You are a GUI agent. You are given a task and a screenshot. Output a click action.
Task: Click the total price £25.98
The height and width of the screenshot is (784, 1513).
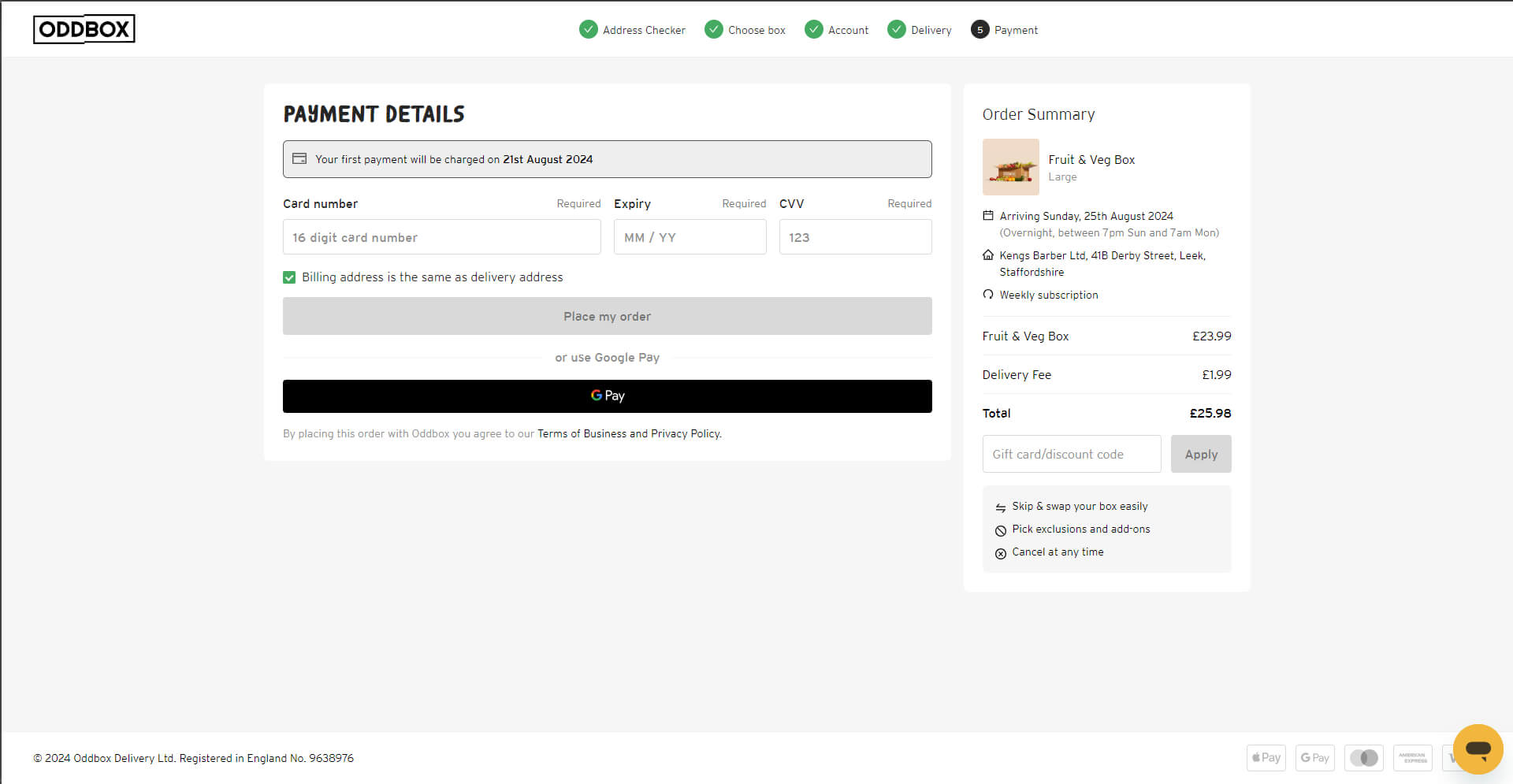pyautogui.click(x=1210, y=413)
